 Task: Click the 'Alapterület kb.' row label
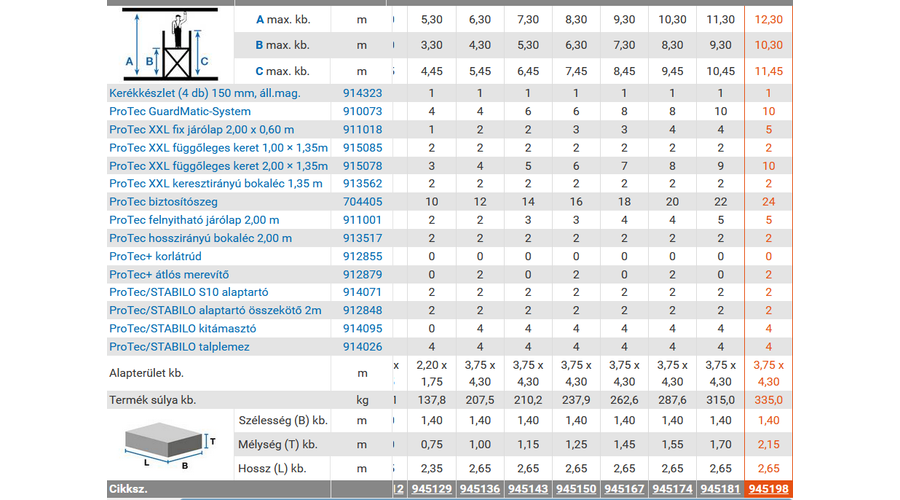coord(146,373)
